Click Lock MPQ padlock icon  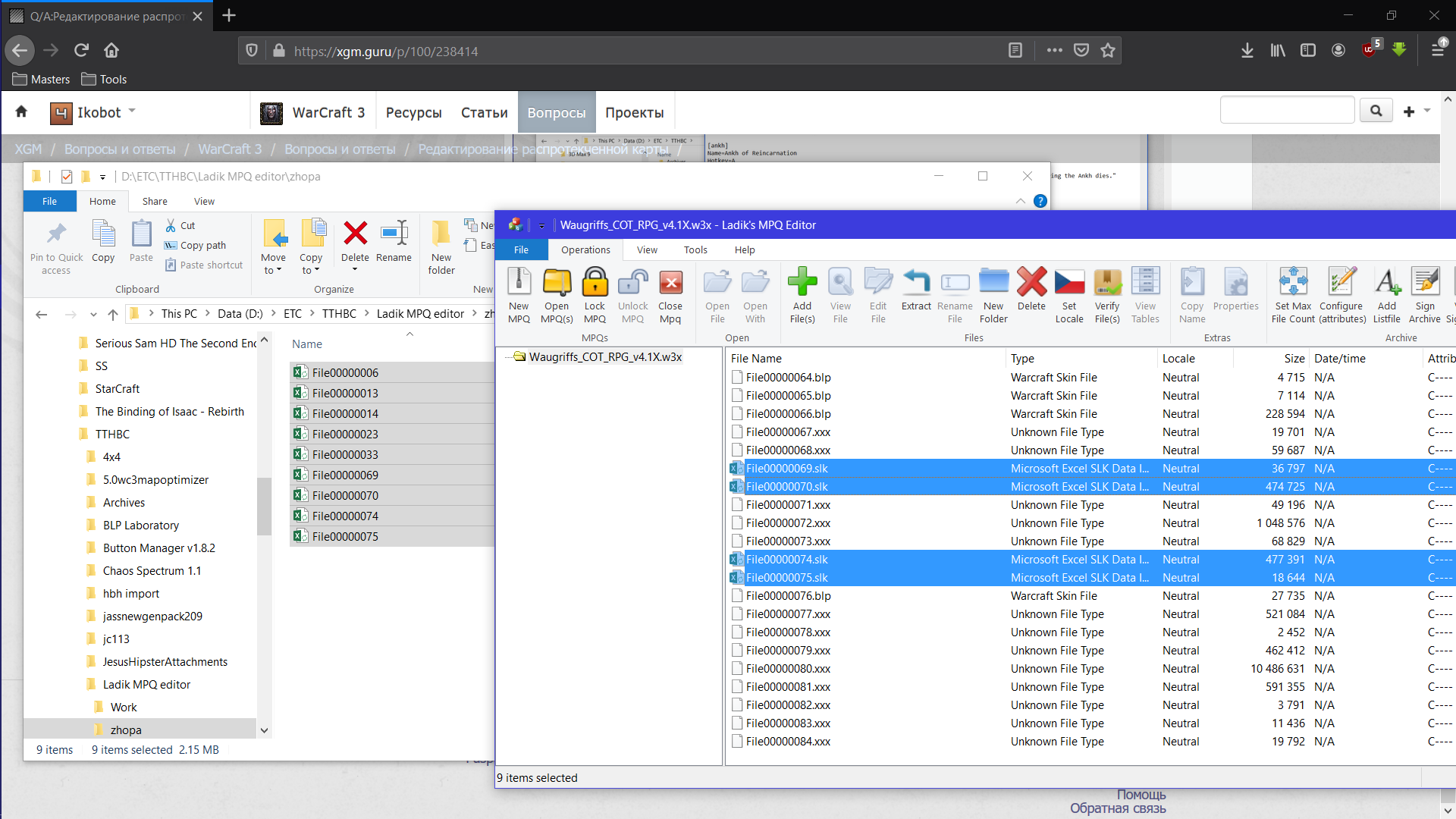click(x=595, y=282)
